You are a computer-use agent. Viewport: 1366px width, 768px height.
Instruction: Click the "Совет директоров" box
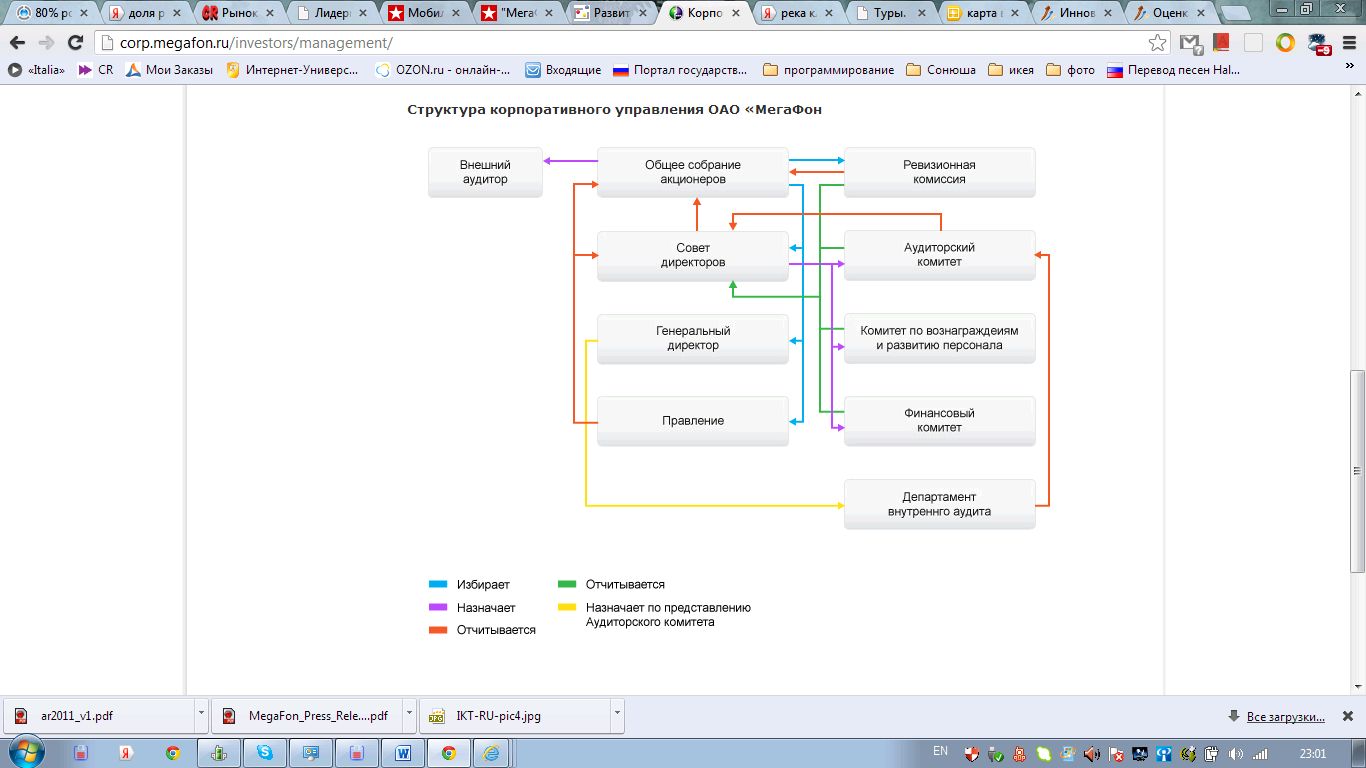click(693, 255)
